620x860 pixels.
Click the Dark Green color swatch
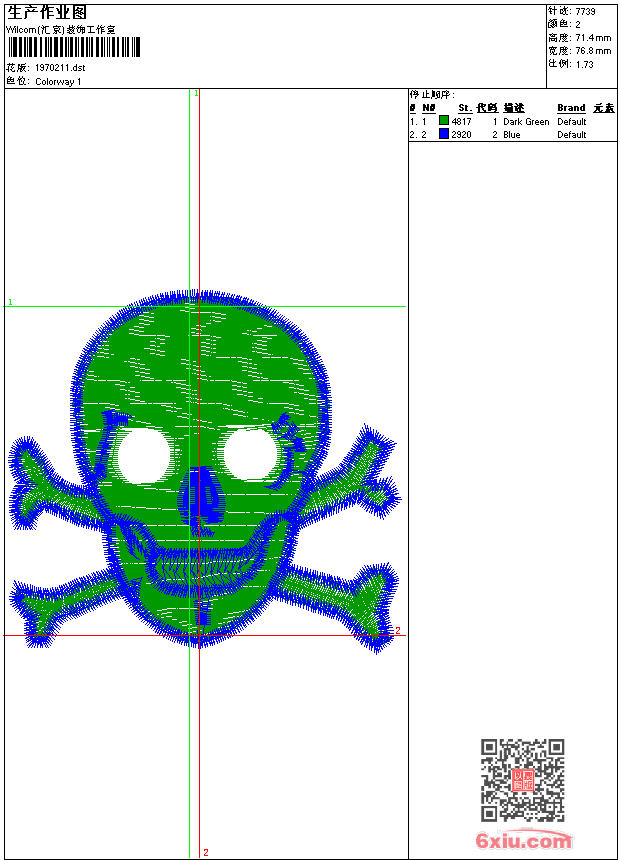(444, 121)
